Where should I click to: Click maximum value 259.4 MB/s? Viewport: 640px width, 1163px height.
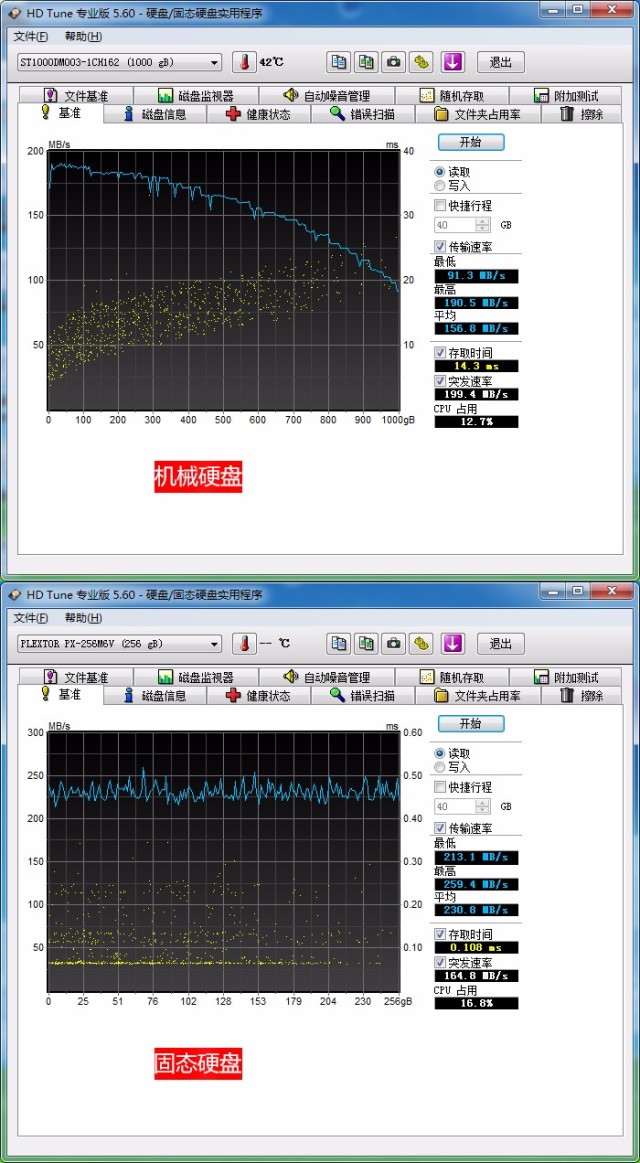(x=476, y=885)
